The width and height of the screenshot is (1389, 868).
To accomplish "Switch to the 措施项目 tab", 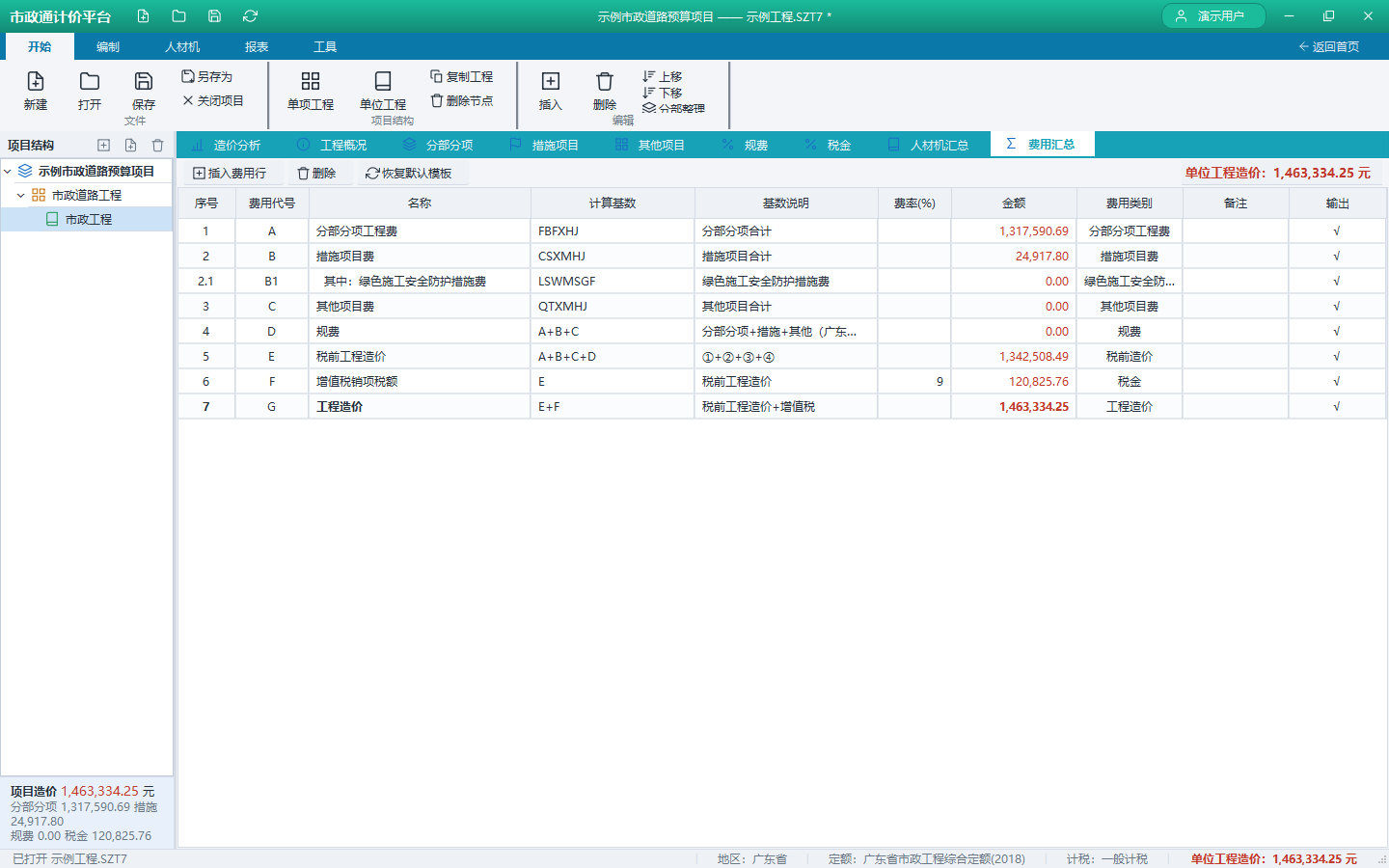I will click(545, 145).
